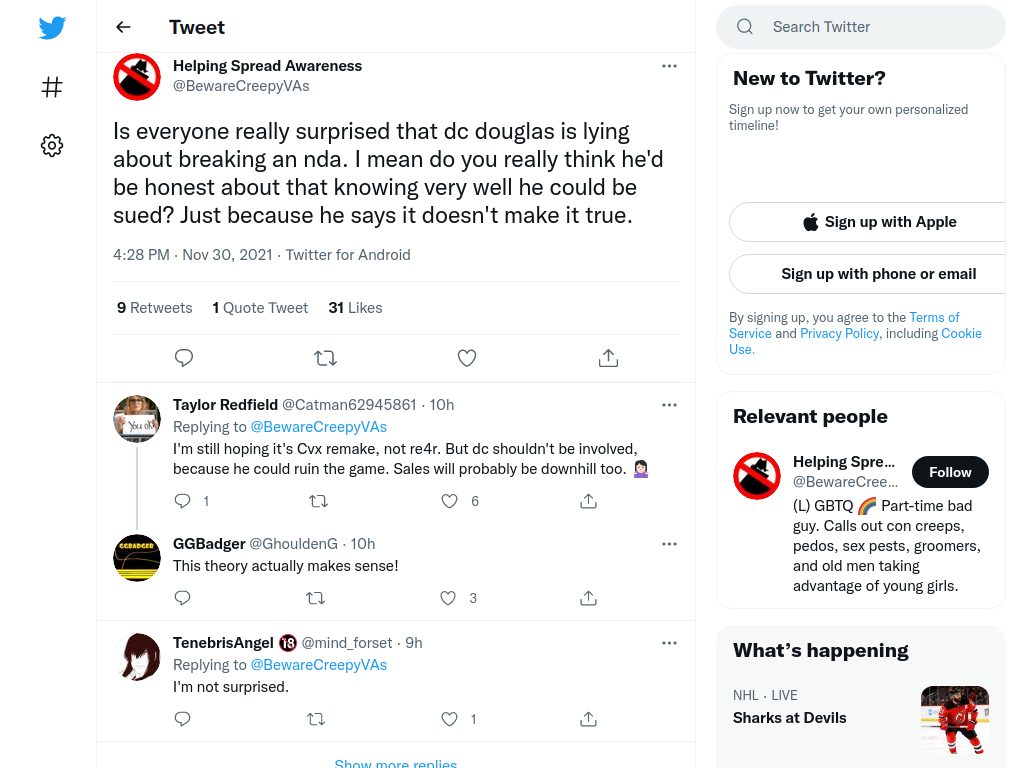The width and height of the screenshot is (1024, 768).
Task: Sign up with Apple
Action: [879, 222]
